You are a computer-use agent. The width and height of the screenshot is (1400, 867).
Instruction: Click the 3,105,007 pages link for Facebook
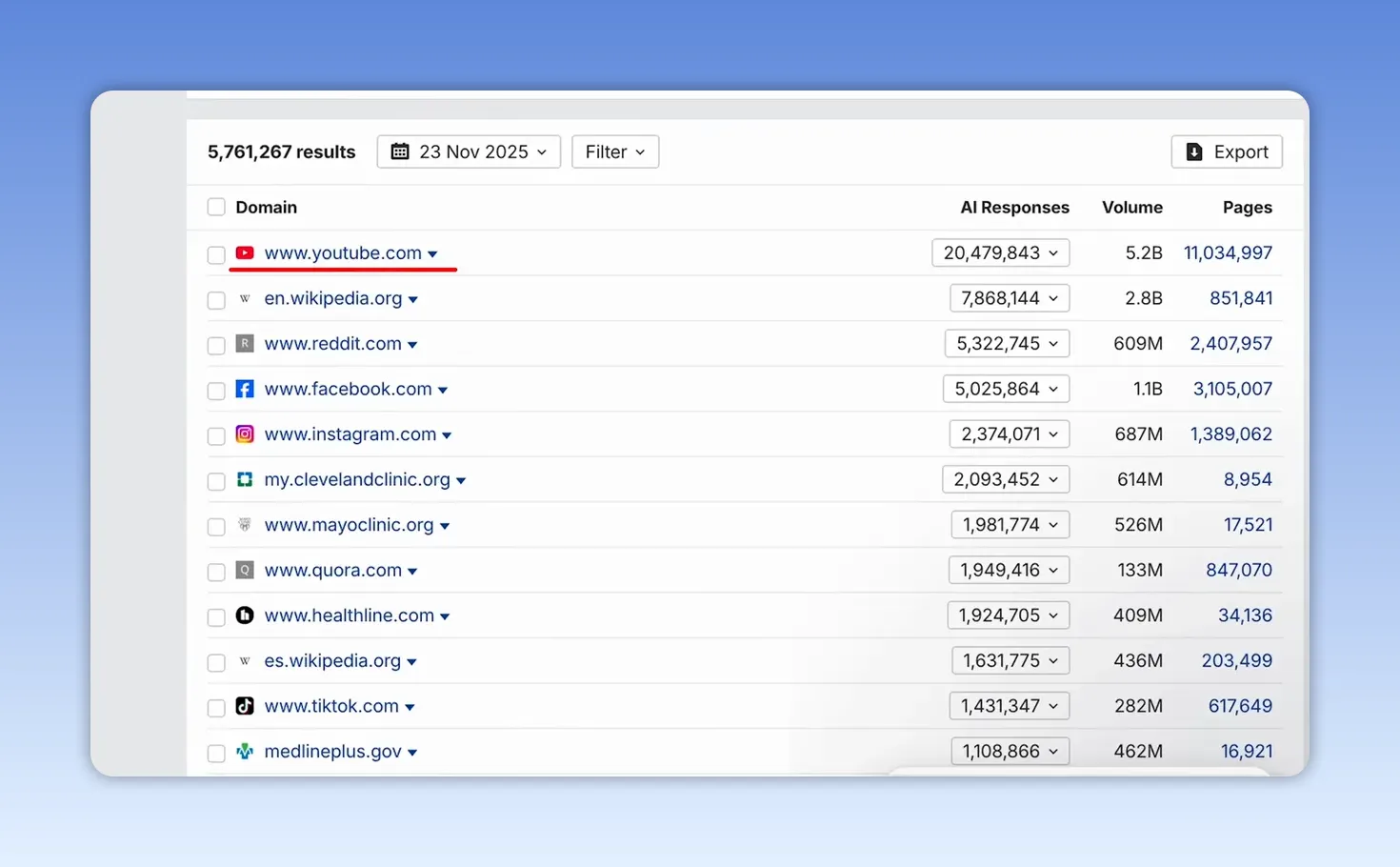click(1233, 389)
